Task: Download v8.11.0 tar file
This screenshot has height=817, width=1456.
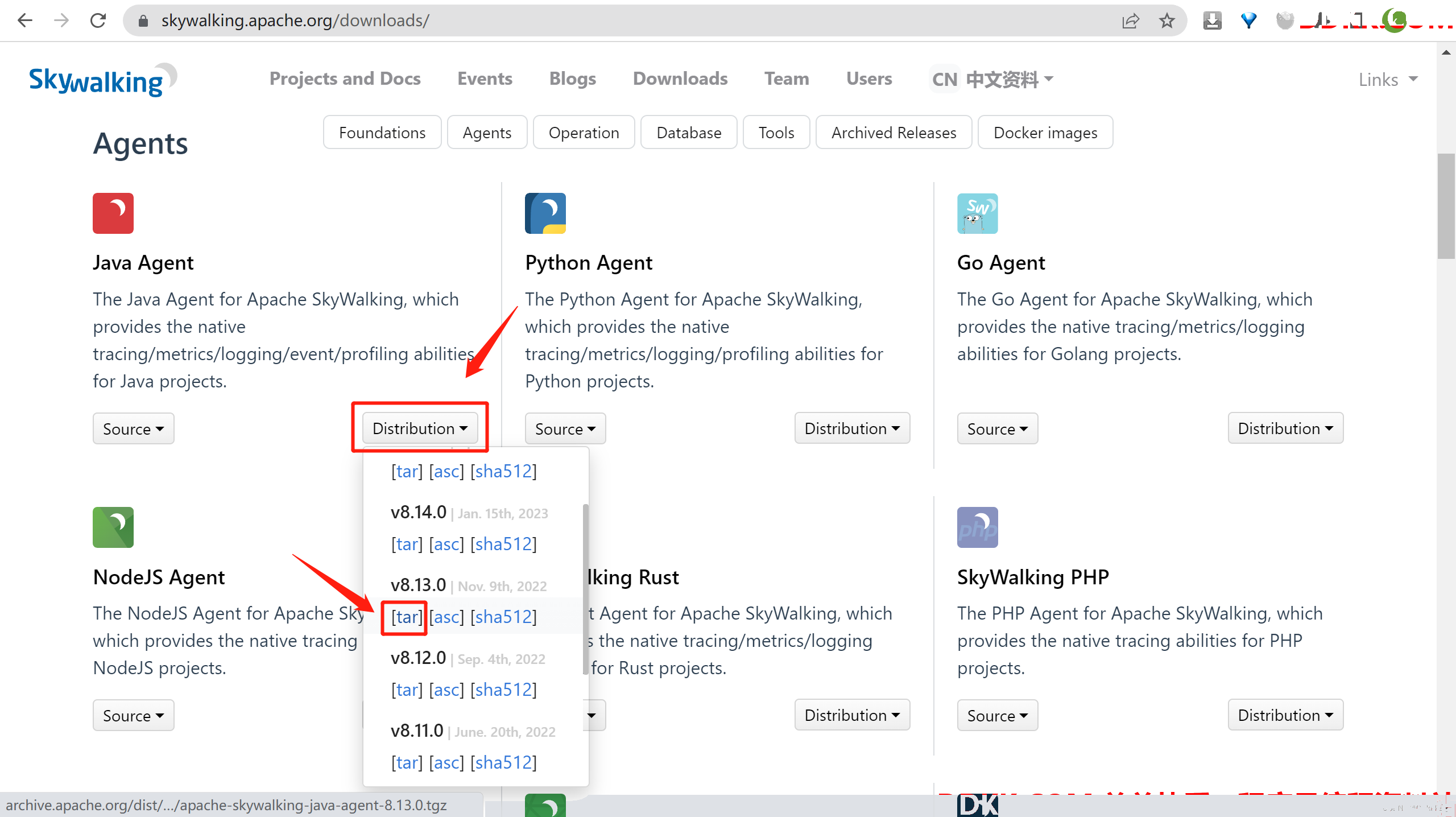Action: pos(407,762)
